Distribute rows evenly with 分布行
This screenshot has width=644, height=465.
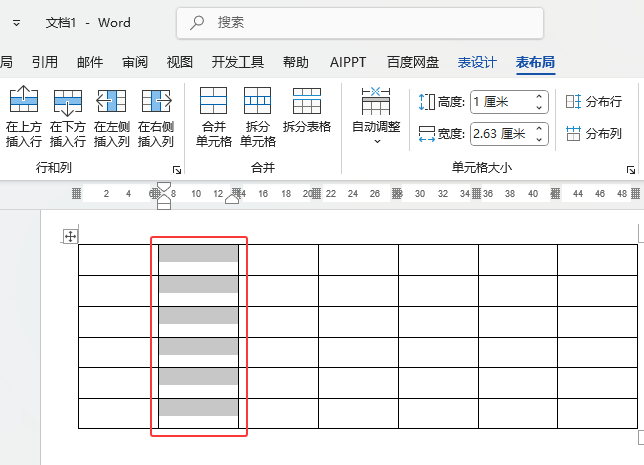point(594,101)
